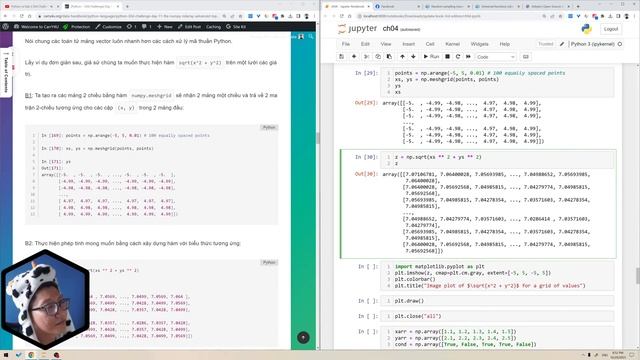640x360 pixels.
Task: Restart the kernel with circular arrow icon
Action: [458, 57]
